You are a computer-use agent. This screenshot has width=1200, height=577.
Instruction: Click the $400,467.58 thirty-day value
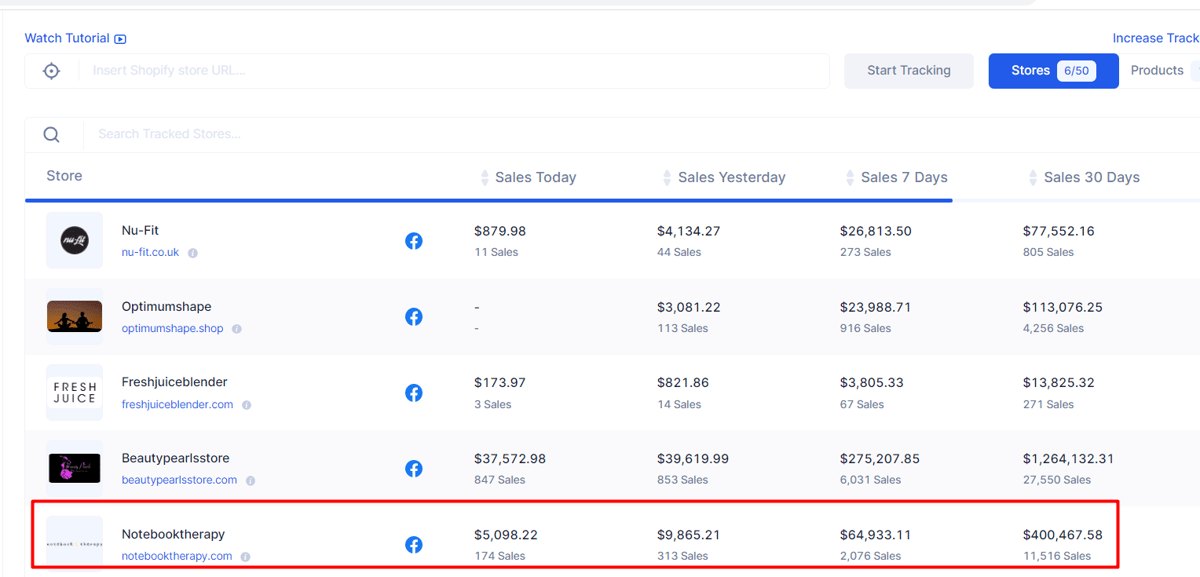[1063, 535]
